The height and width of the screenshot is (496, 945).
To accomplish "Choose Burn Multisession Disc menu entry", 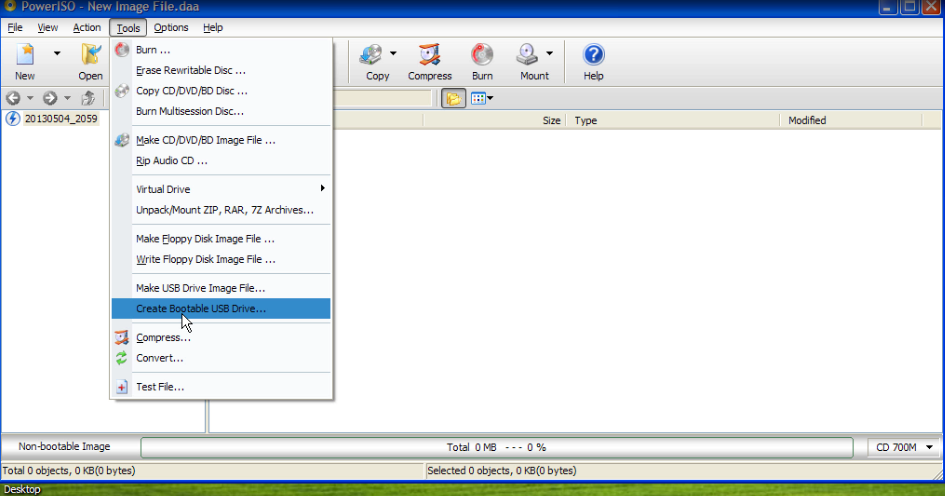I will 221,111.
